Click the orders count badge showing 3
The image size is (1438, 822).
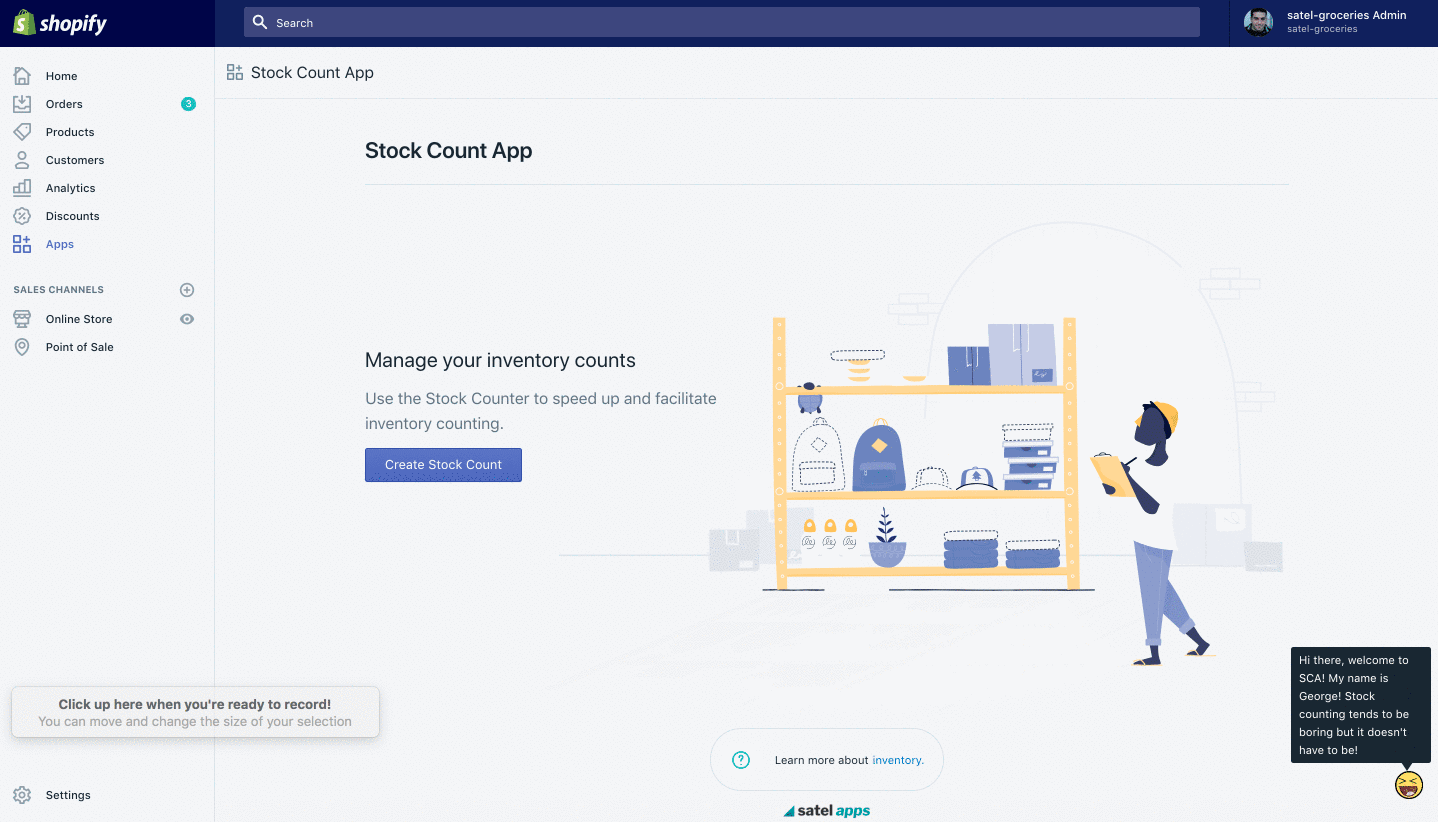point(188,104)
